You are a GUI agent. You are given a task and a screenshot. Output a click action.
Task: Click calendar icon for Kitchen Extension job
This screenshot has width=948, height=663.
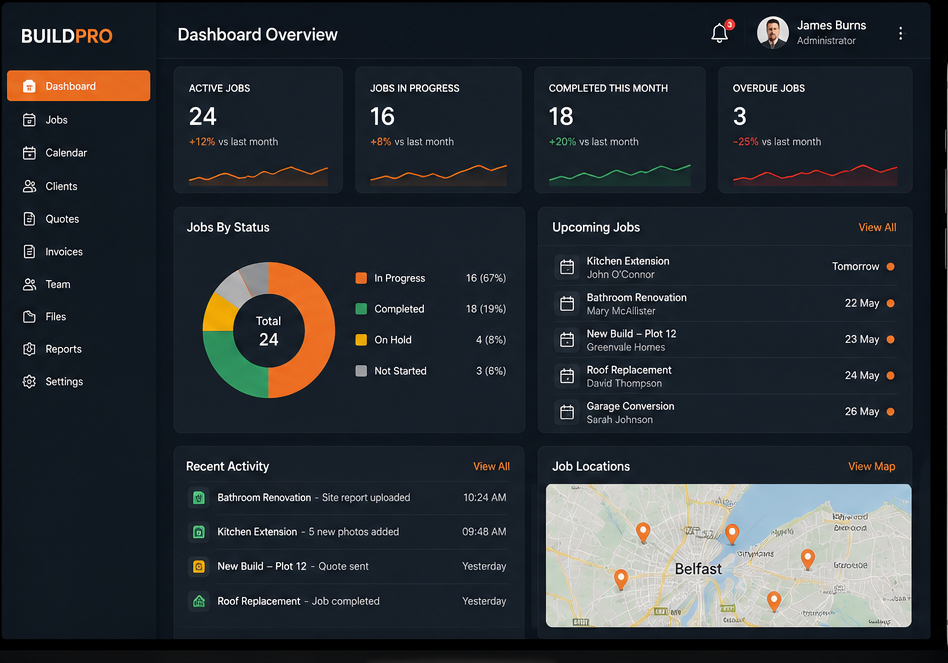(x=567, y=267)
